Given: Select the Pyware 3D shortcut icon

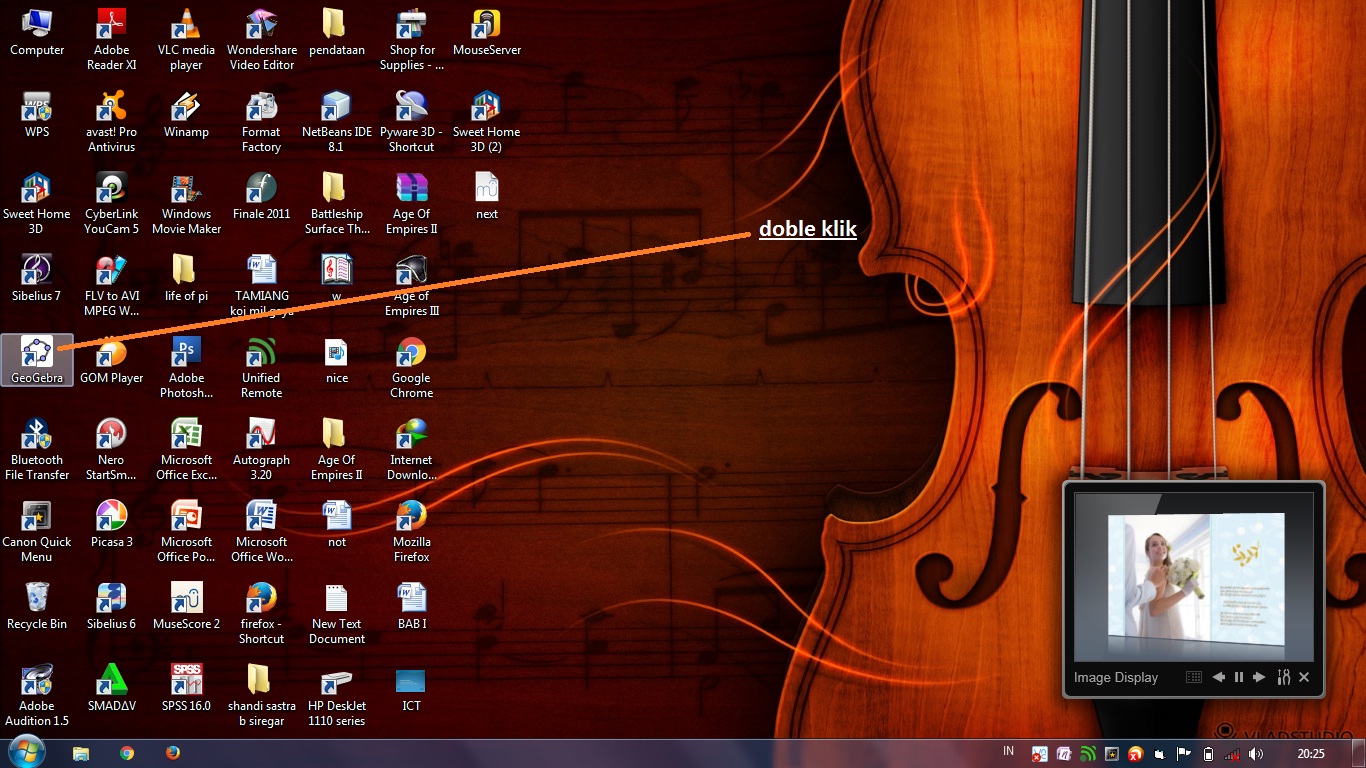Looking at the screenshot, I should [x=412, y=121].
